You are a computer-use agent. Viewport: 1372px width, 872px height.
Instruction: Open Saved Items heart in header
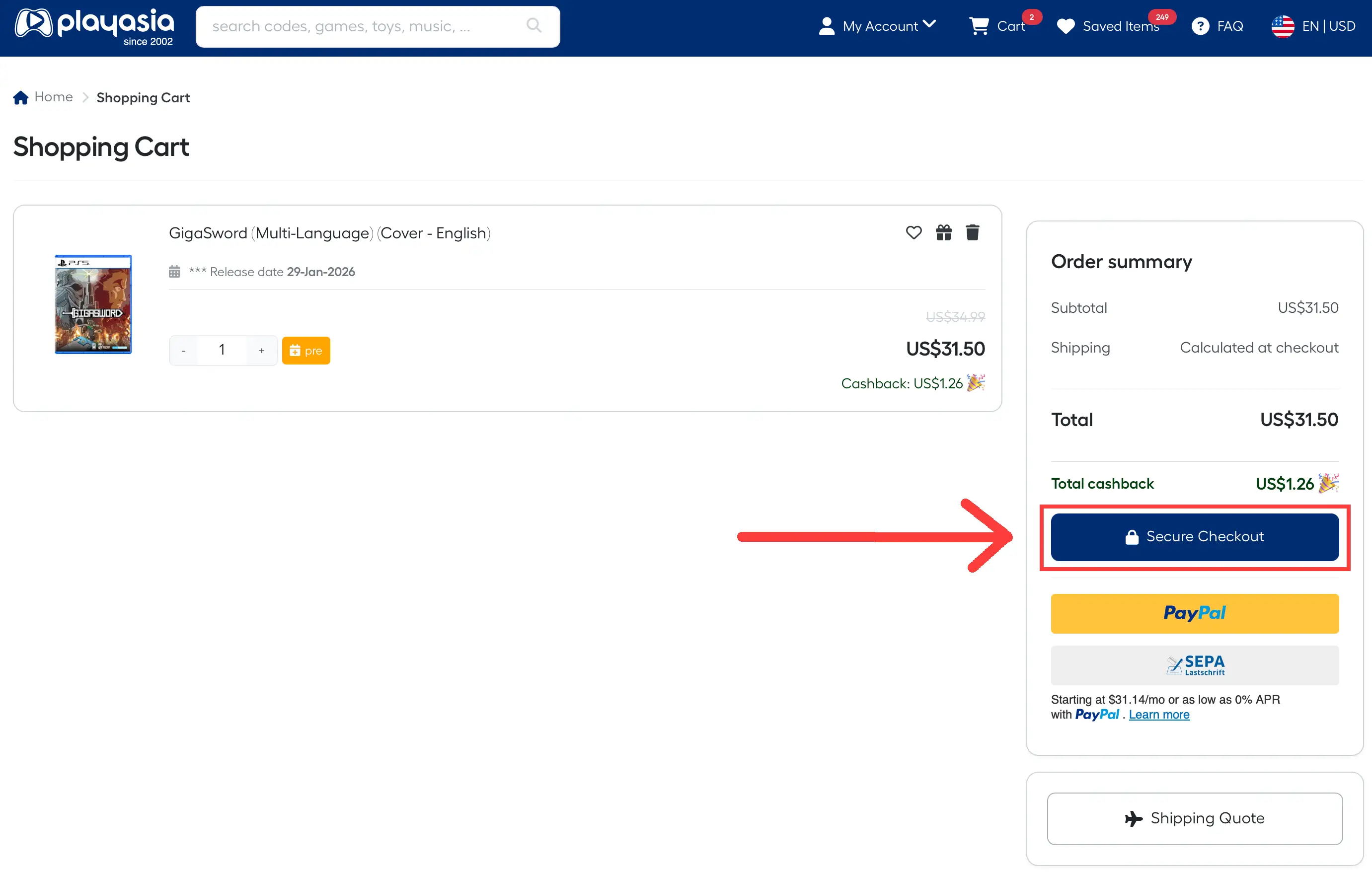coord(1066,26)
